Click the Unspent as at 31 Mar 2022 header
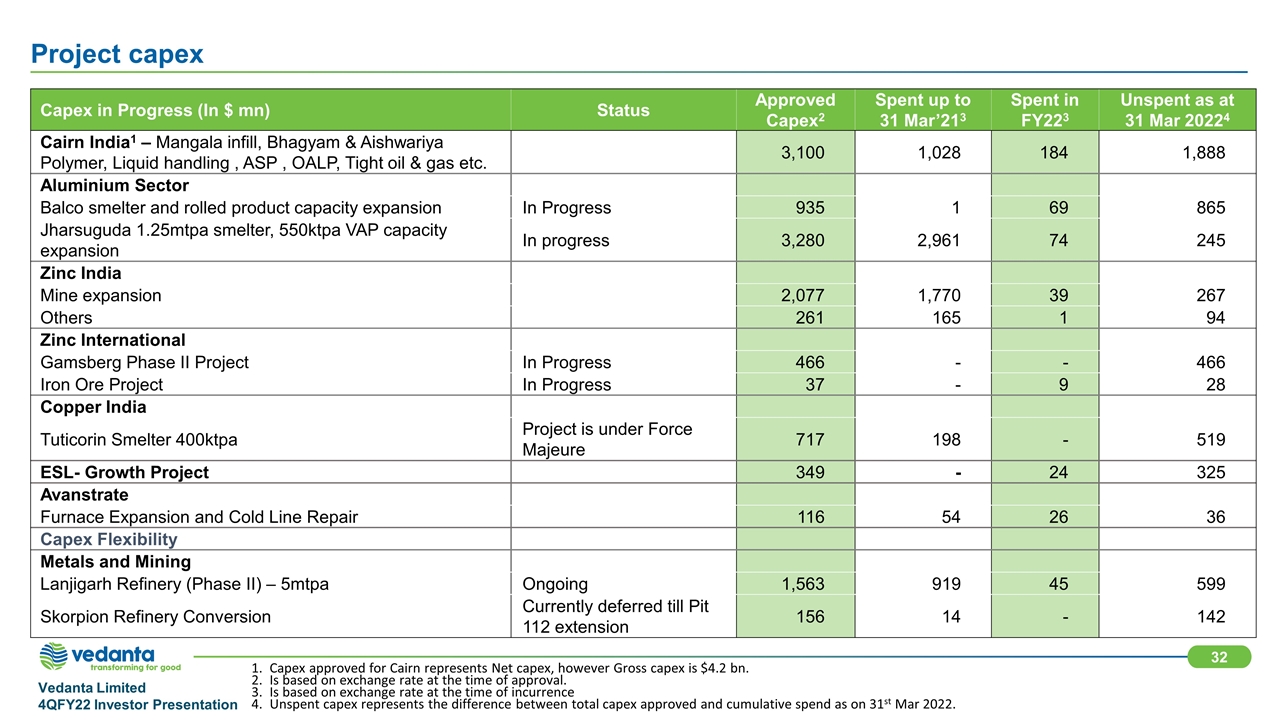The width and height of the screenshot is (1280, 720). tap(1176, 110)
